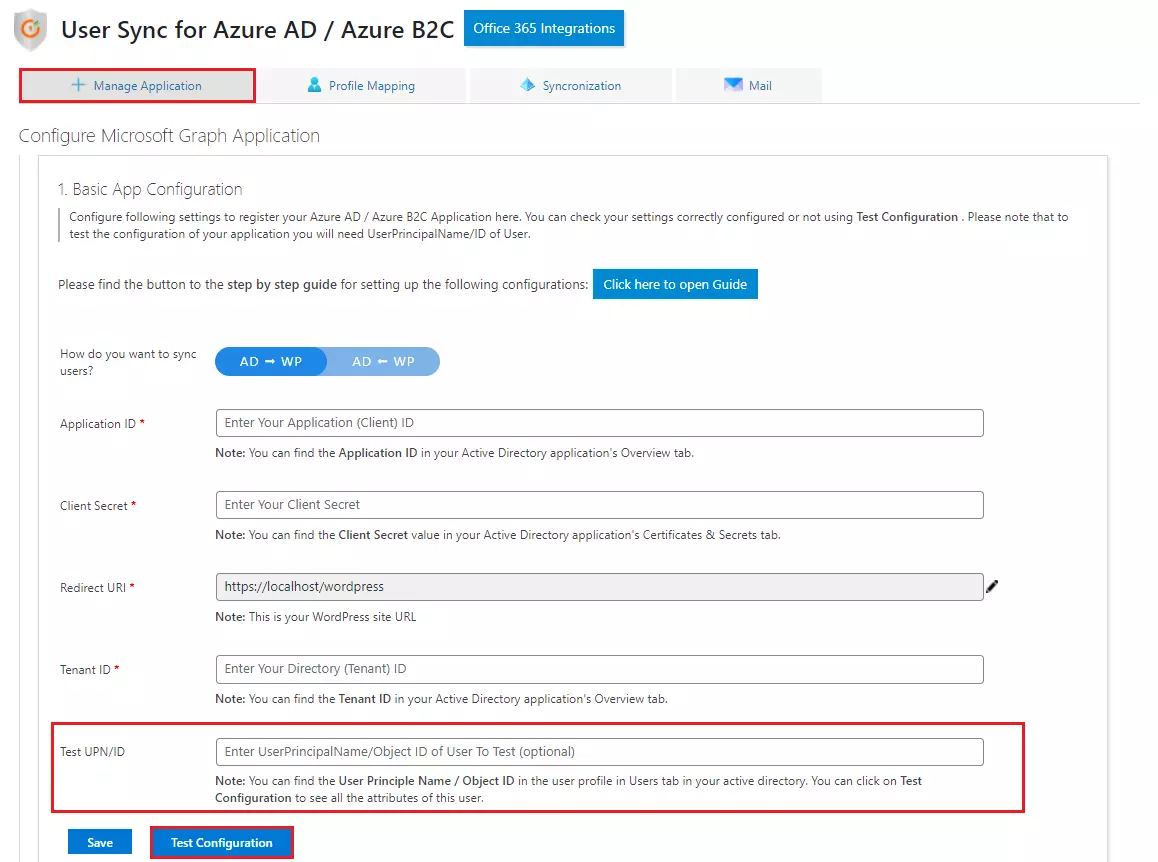Open the Manage Application tab
Viewport: 1158px width, 862px height.
click(x=137, y=86)
